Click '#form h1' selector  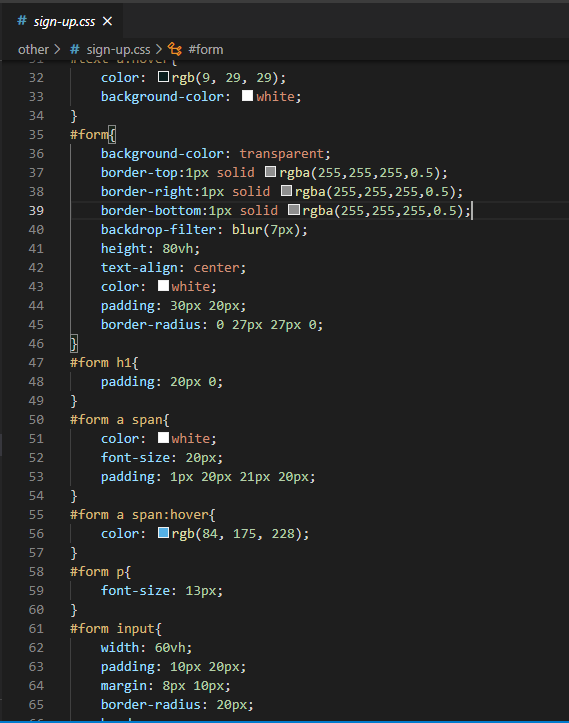pyautogui.click(x=101, y=362)
